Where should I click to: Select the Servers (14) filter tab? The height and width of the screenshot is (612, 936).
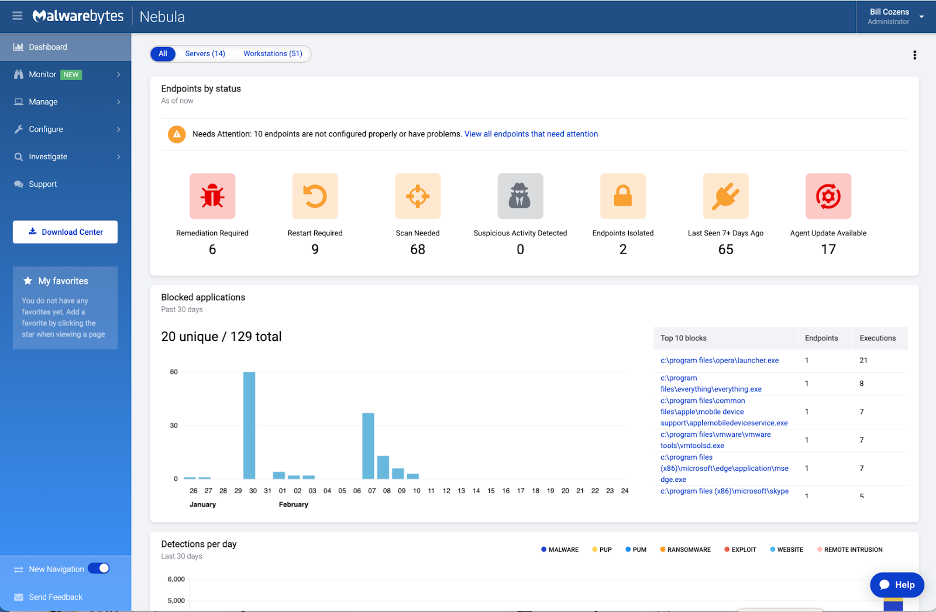coord(205,54)
